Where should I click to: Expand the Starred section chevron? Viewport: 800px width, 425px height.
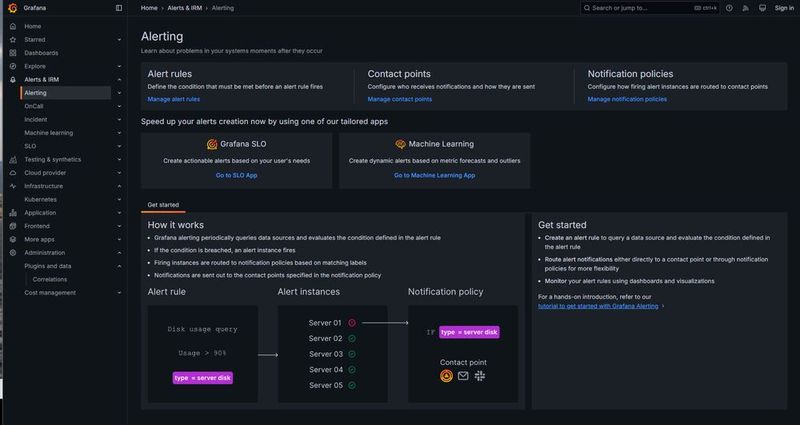click(119, 39)
